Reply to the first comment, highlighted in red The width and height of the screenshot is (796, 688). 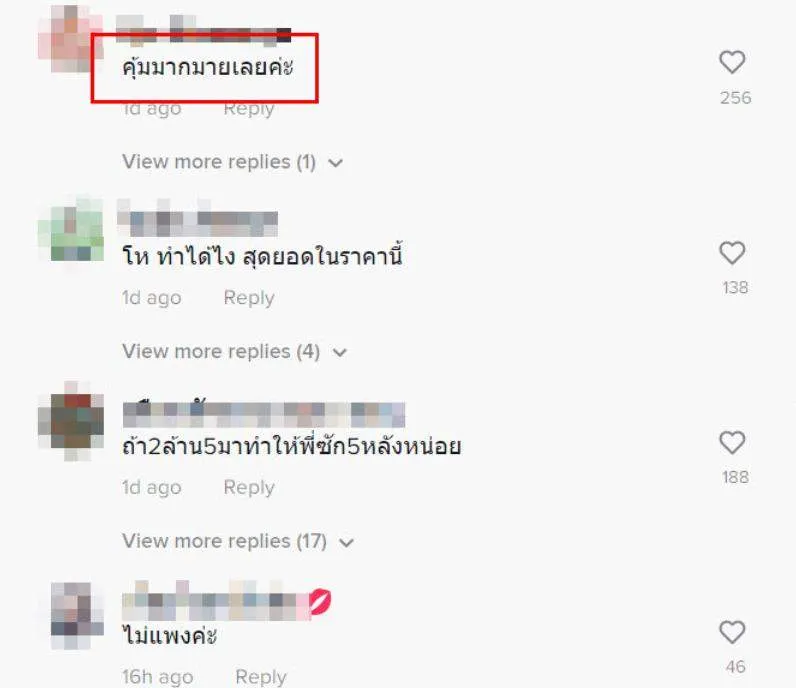pyautogui.click(x=249, y=109)
